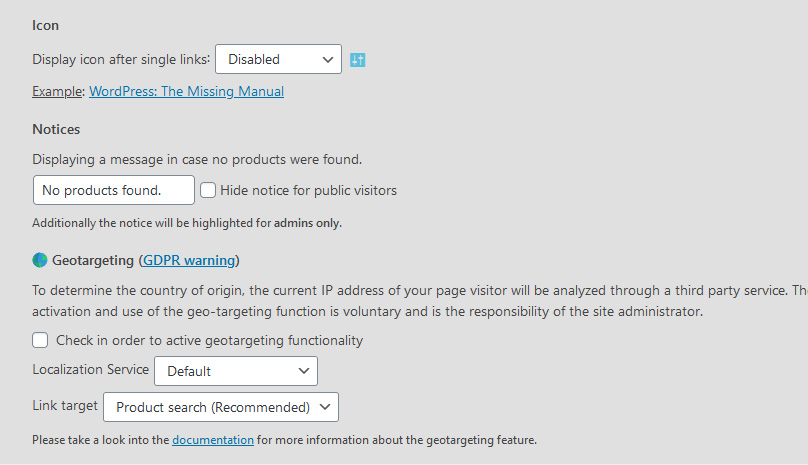The width and height of the screenshot is (808, 465).
Task: Follow the 'WordPress: The Missing Manual' link
Action: point(186,91)
